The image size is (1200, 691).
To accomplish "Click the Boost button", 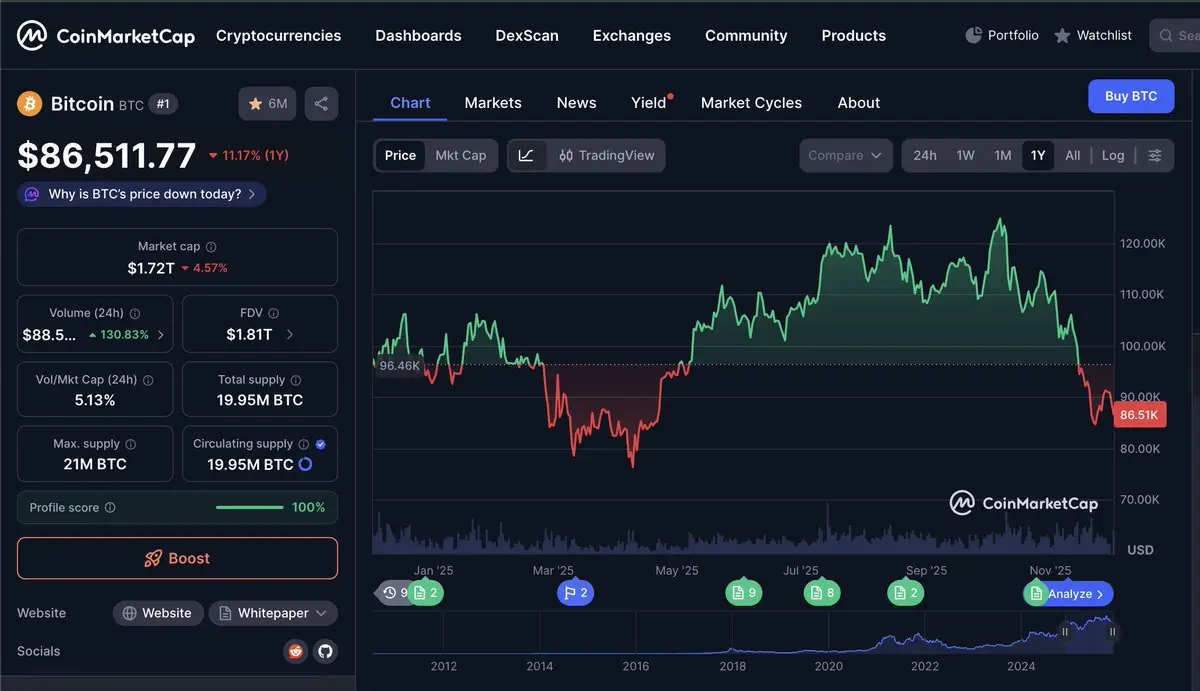I will tap(177, 558).
